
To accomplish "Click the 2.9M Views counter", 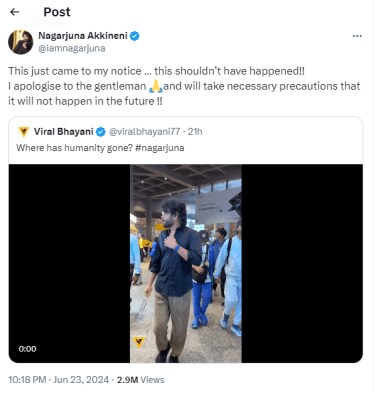I will click(x=140, y=380).
